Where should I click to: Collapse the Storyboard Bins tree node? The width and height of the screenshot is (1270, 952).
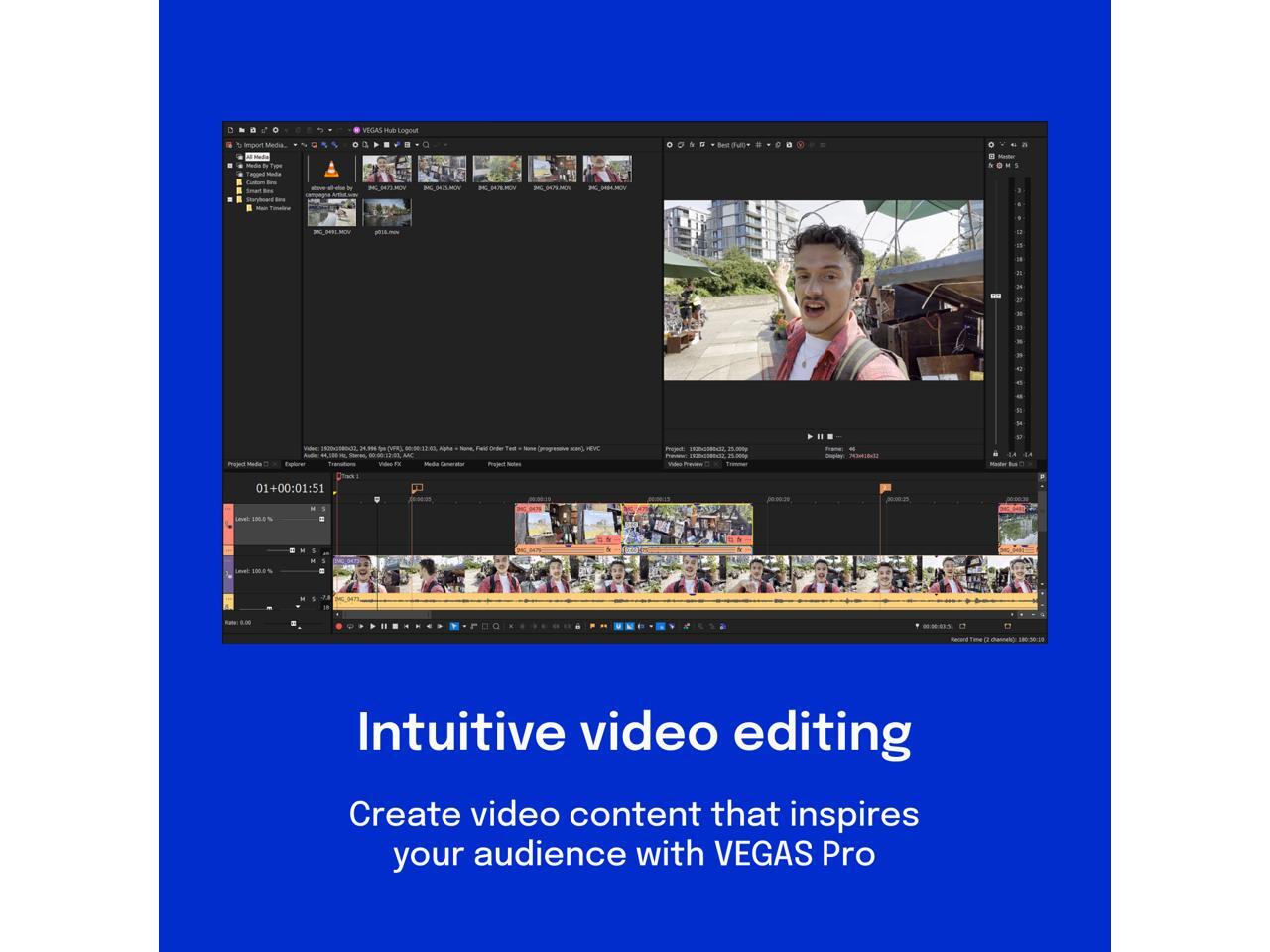[x=230, y=200]
